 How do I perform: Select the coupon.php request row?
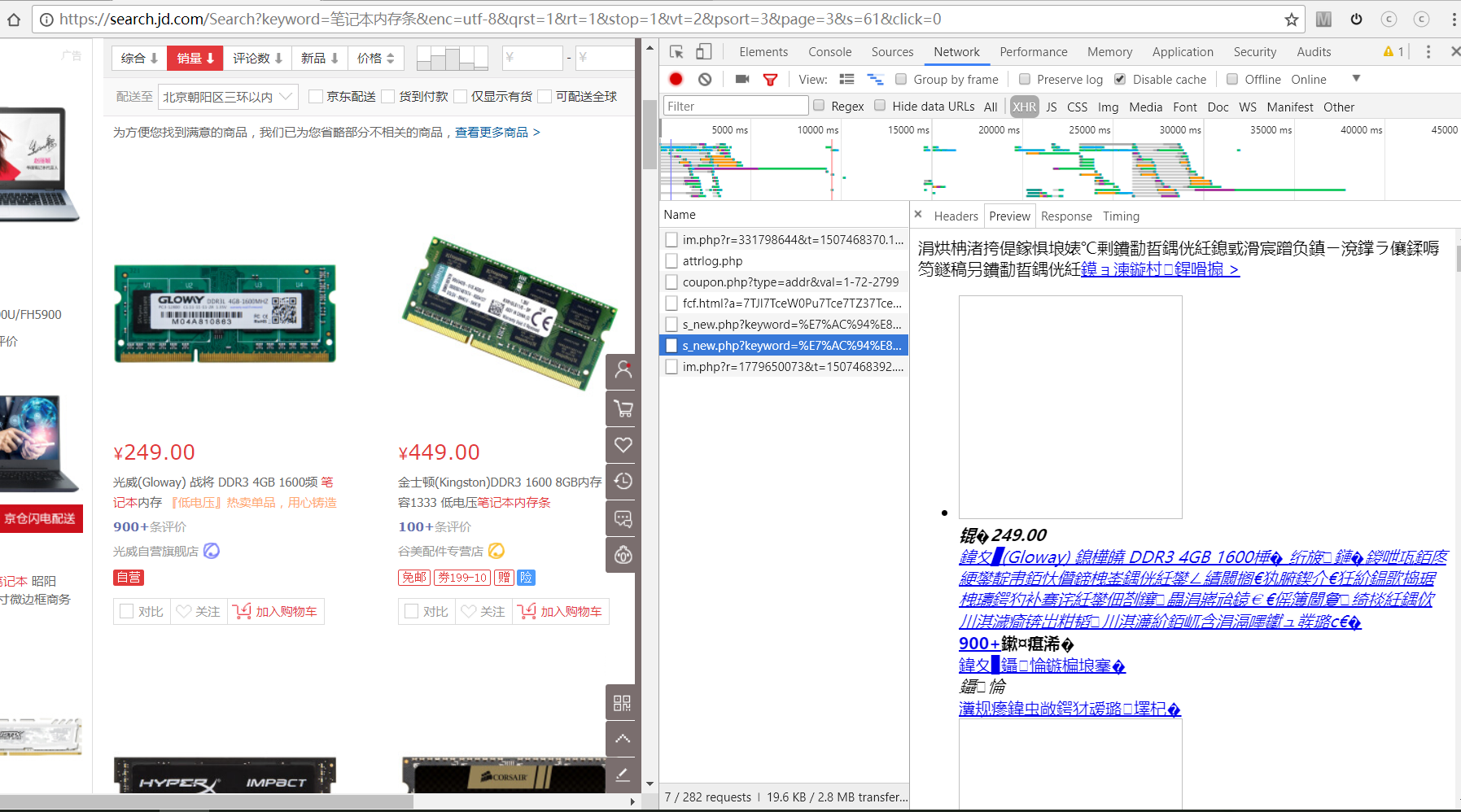click(x=784, y=282)
